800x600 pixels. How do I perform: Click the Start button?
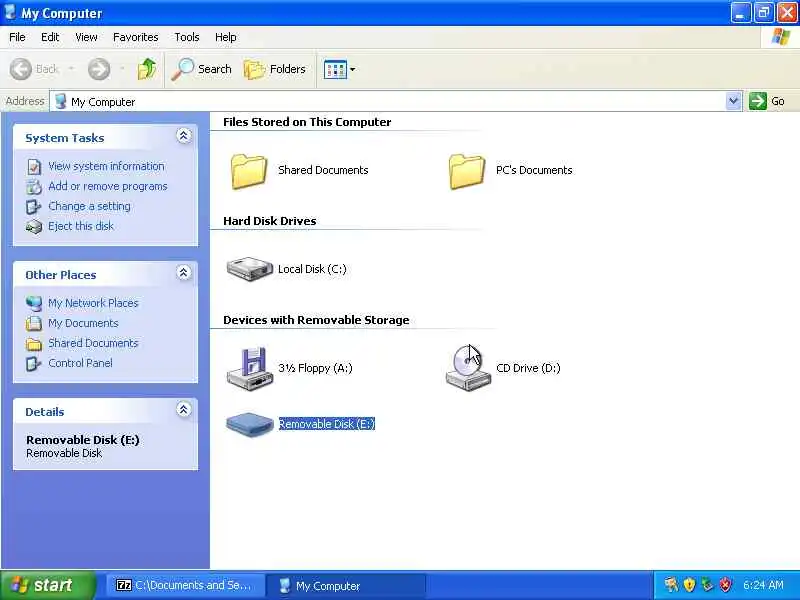point(47,585)
